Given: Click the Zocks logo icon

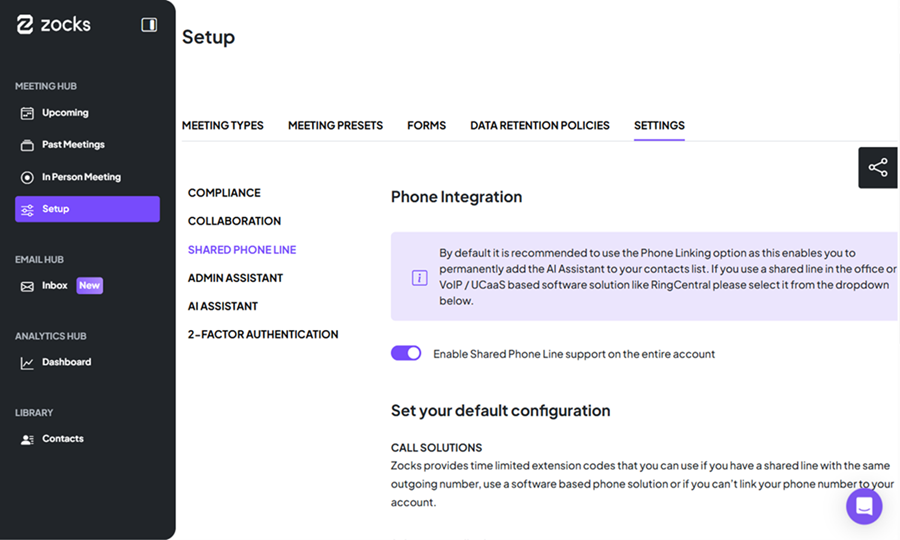Looking at the screenshot, I should [26, 25].
